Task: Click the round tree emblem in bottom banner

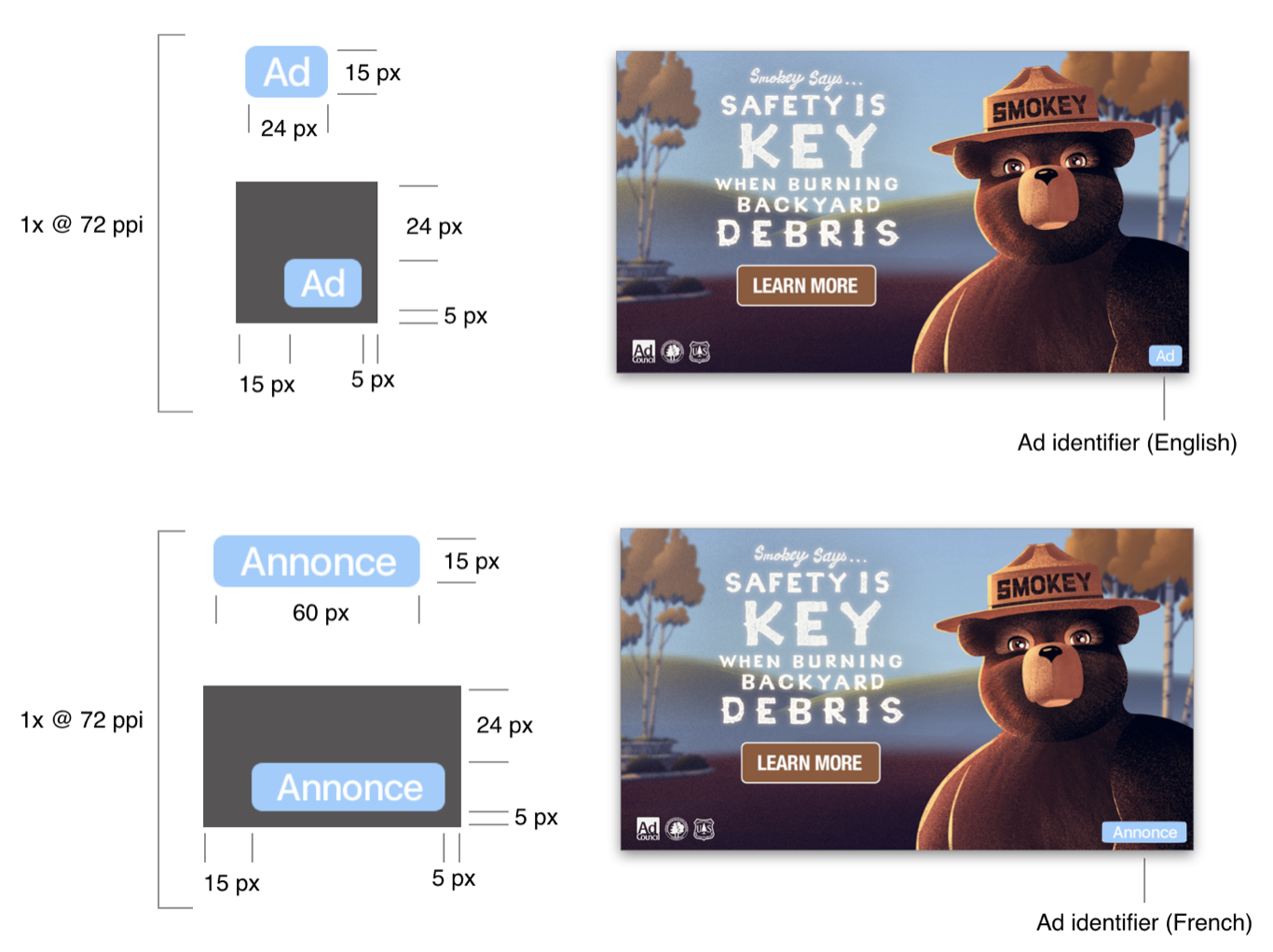Action: [x=677, y=829]
